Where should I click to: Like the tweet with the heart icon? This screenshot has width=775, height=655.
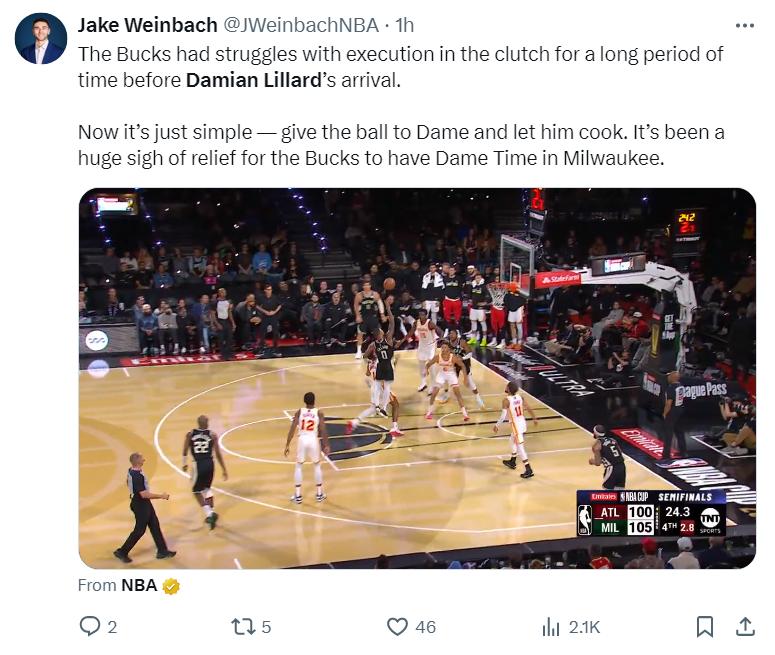(397, 626)
